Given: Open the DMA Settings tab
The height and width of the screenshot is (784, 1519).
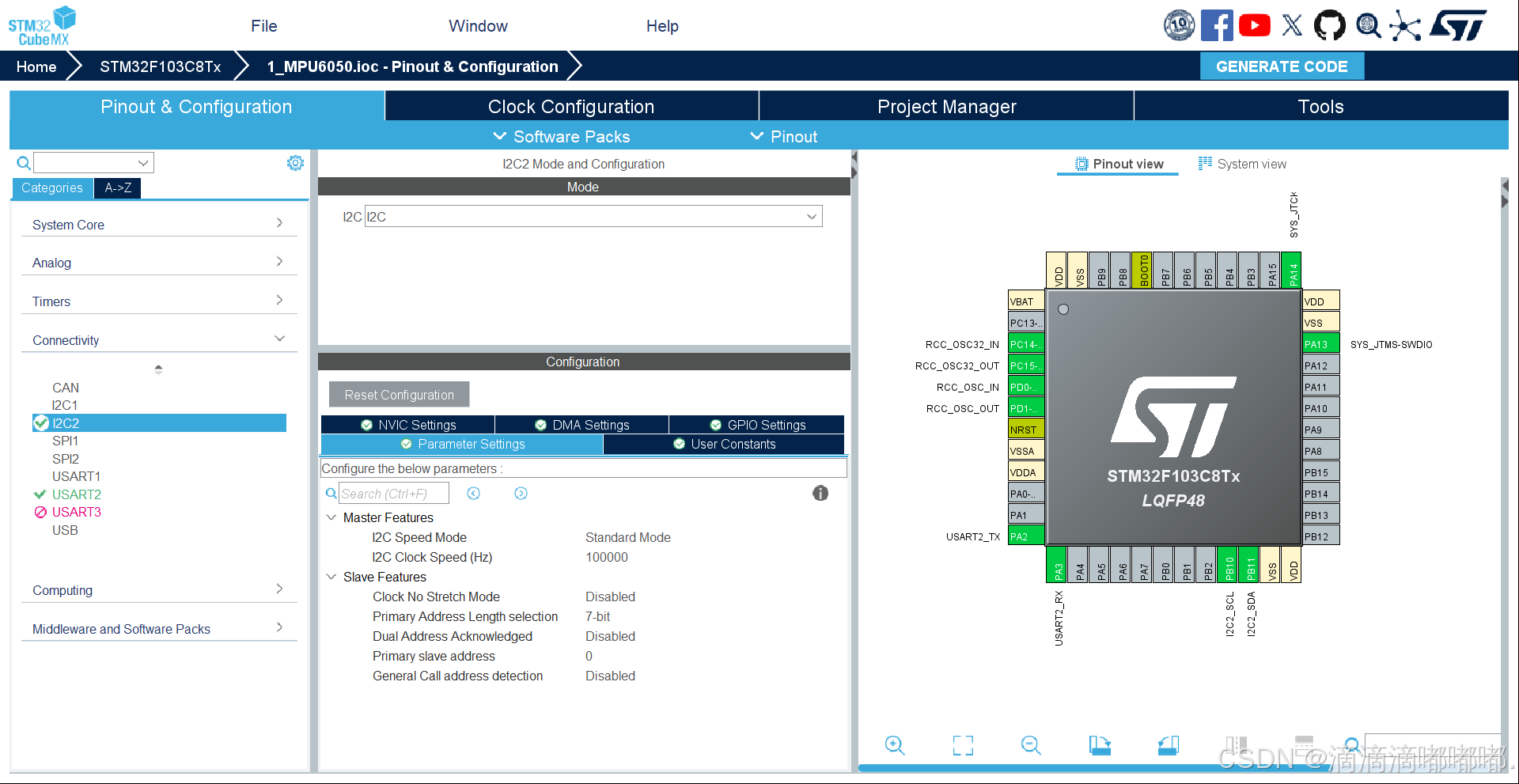Looking at the screenshot, I should pos(582,425).
